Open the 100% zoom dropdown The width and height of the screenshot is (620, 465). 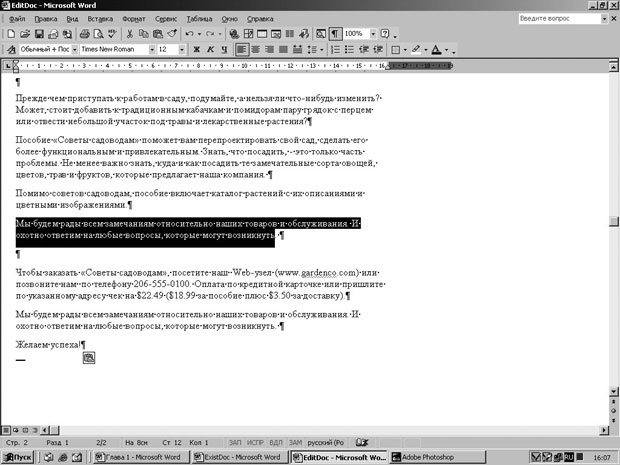[373, 34]
